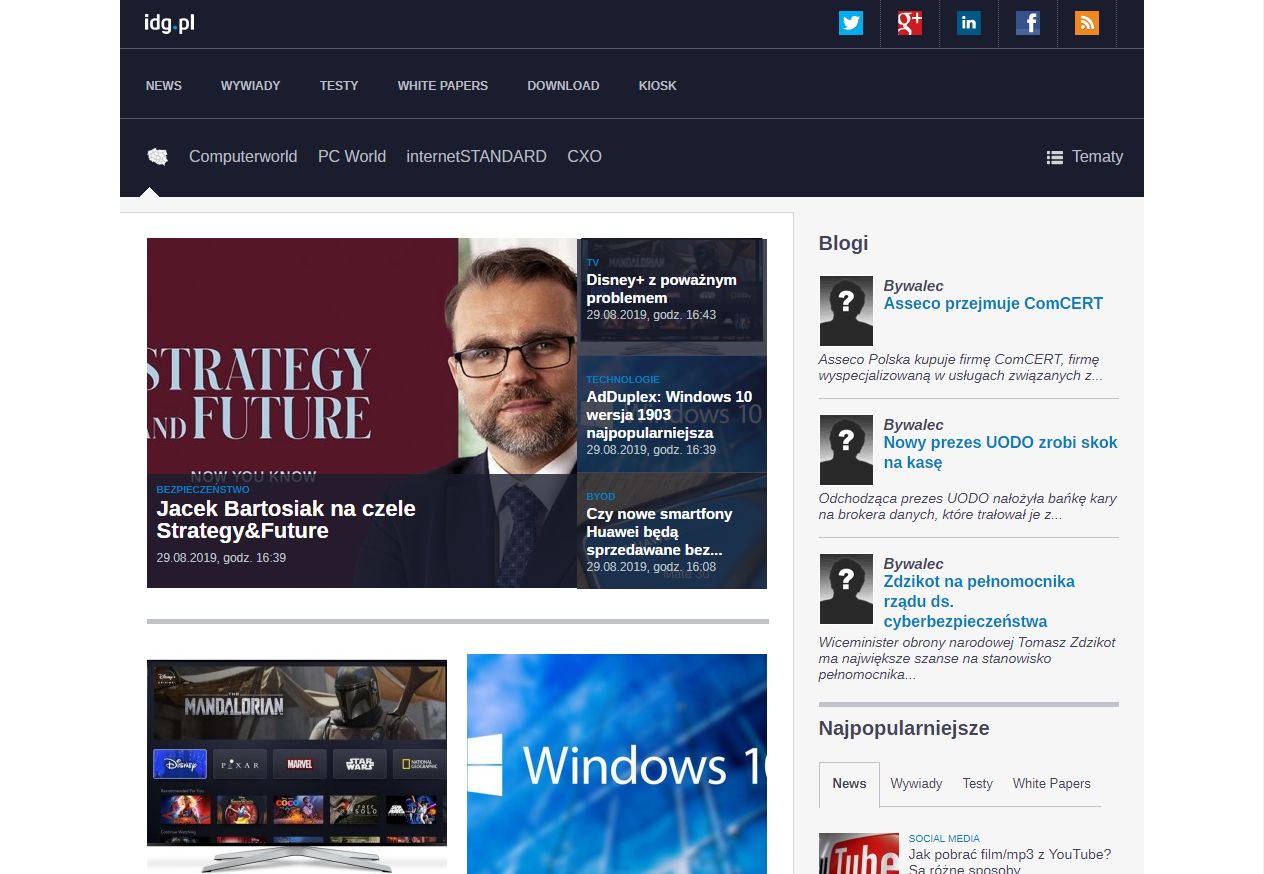Click the Blogi section heading
The image size is (1264, 874).
[843, 243]
